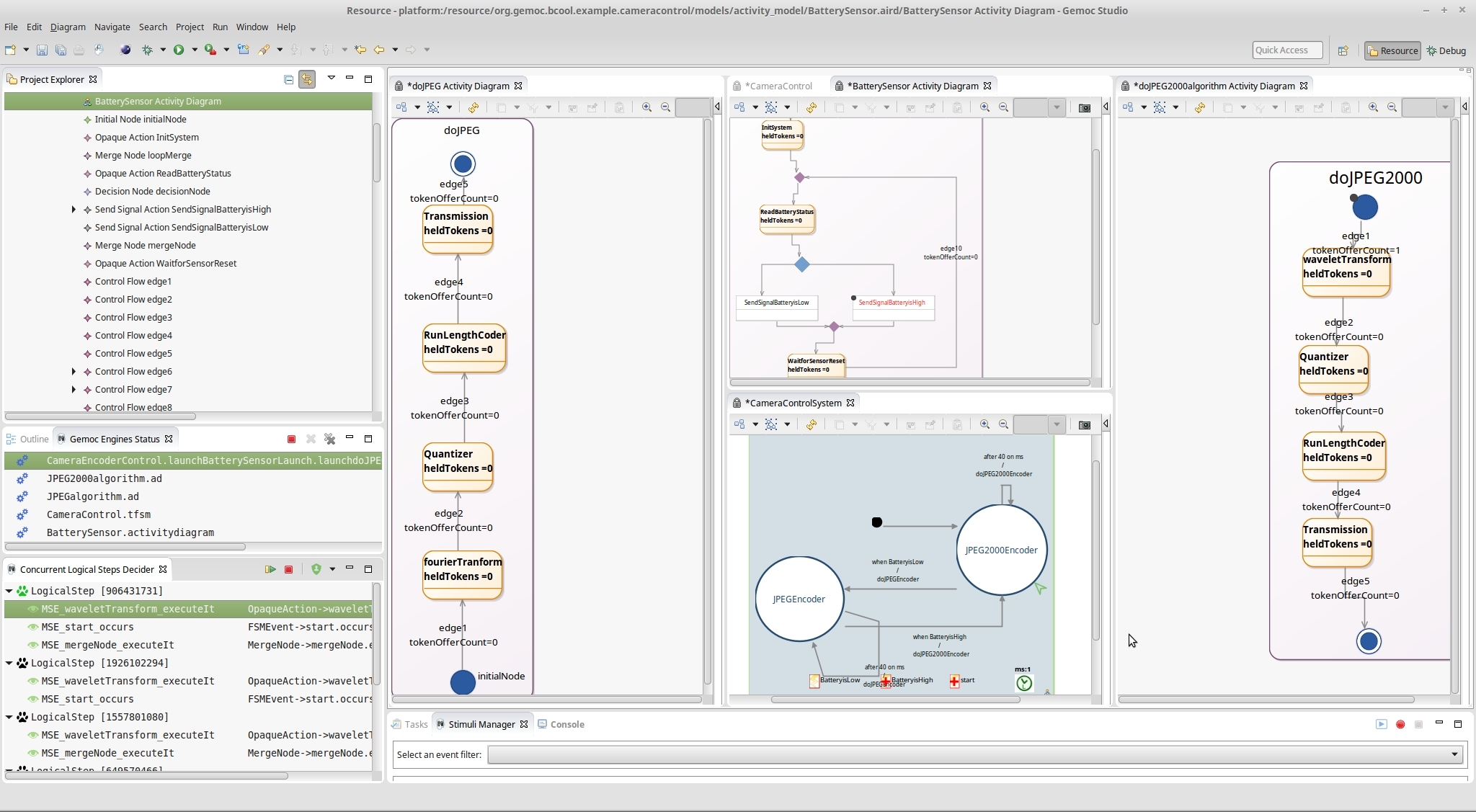Select MSE_start_occurs under first LogicalStep
This screenshot has height=812, width=1476.
point(87,627)
